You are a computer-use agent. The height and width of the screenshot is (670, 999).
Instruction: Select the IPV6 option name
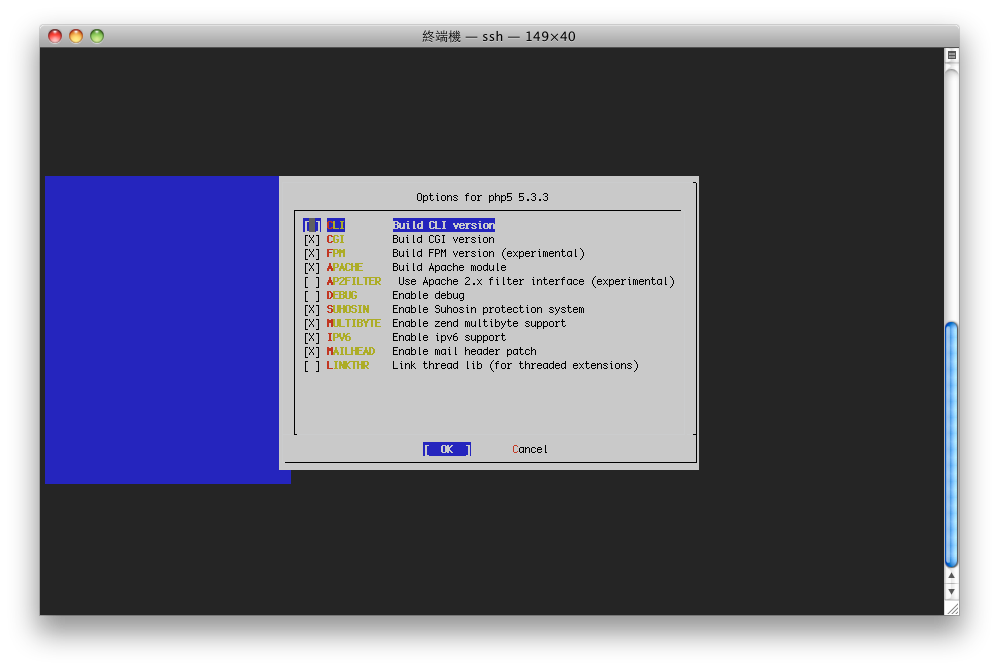pyautogui.click(x=338, y=338)
